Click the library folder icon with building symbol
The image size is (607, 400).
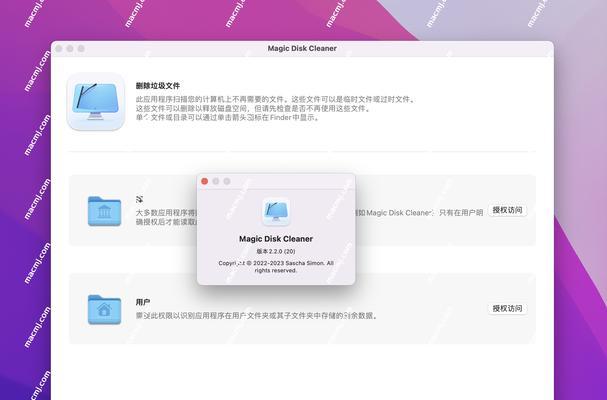[x=104, y=211]
